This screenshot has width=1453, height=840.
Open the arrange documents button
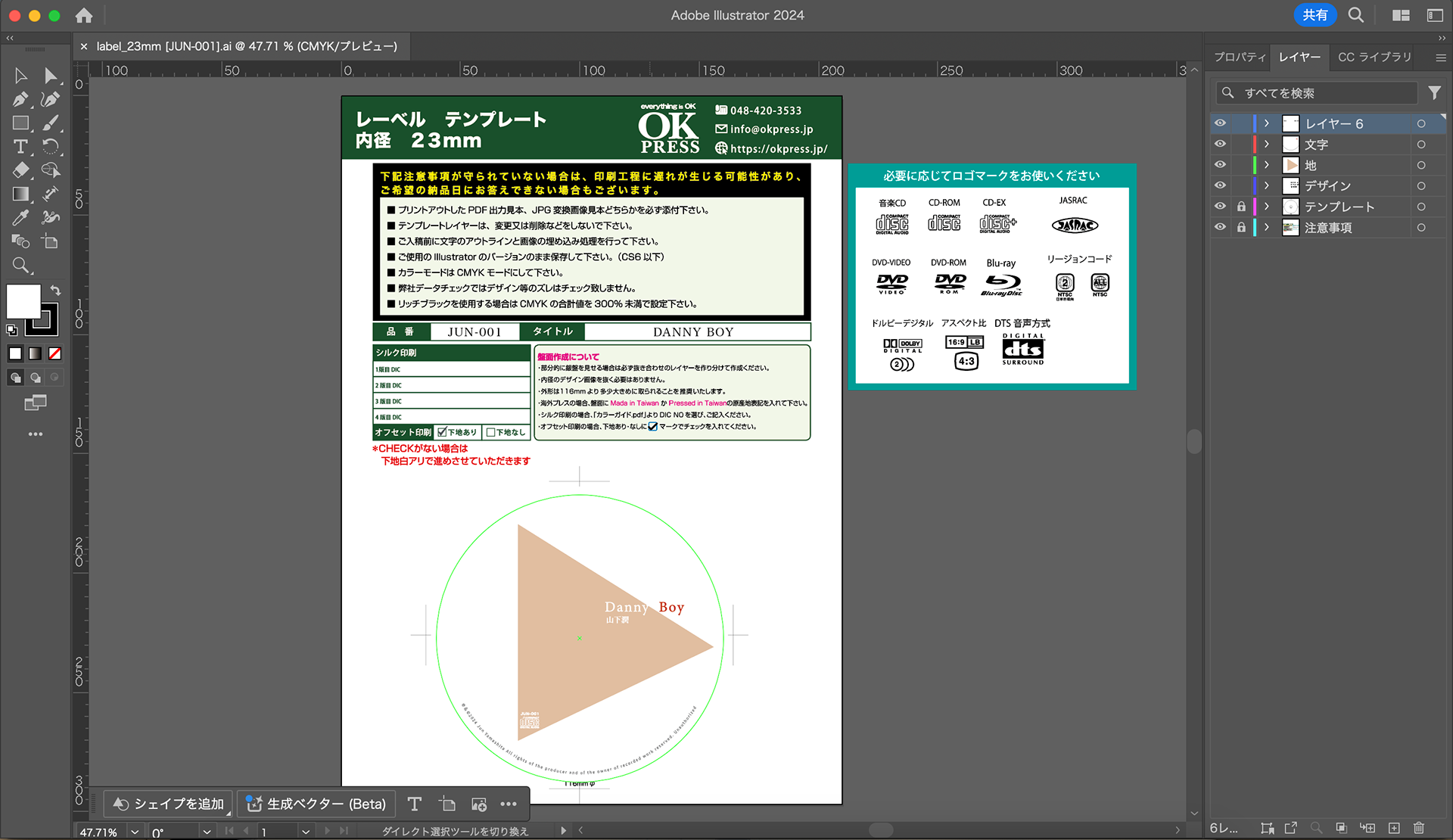pyautogui.click(x=1401, y=15)
